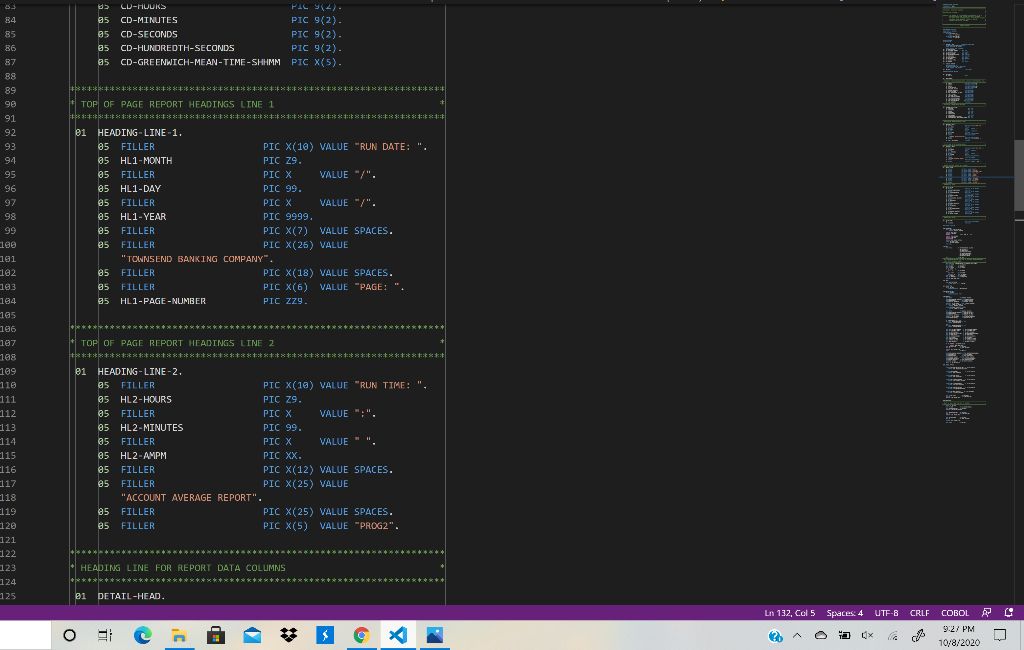Open the Mail app from taskbar
The width and height of the screenshot is (1024, 650).
(252, 635)
